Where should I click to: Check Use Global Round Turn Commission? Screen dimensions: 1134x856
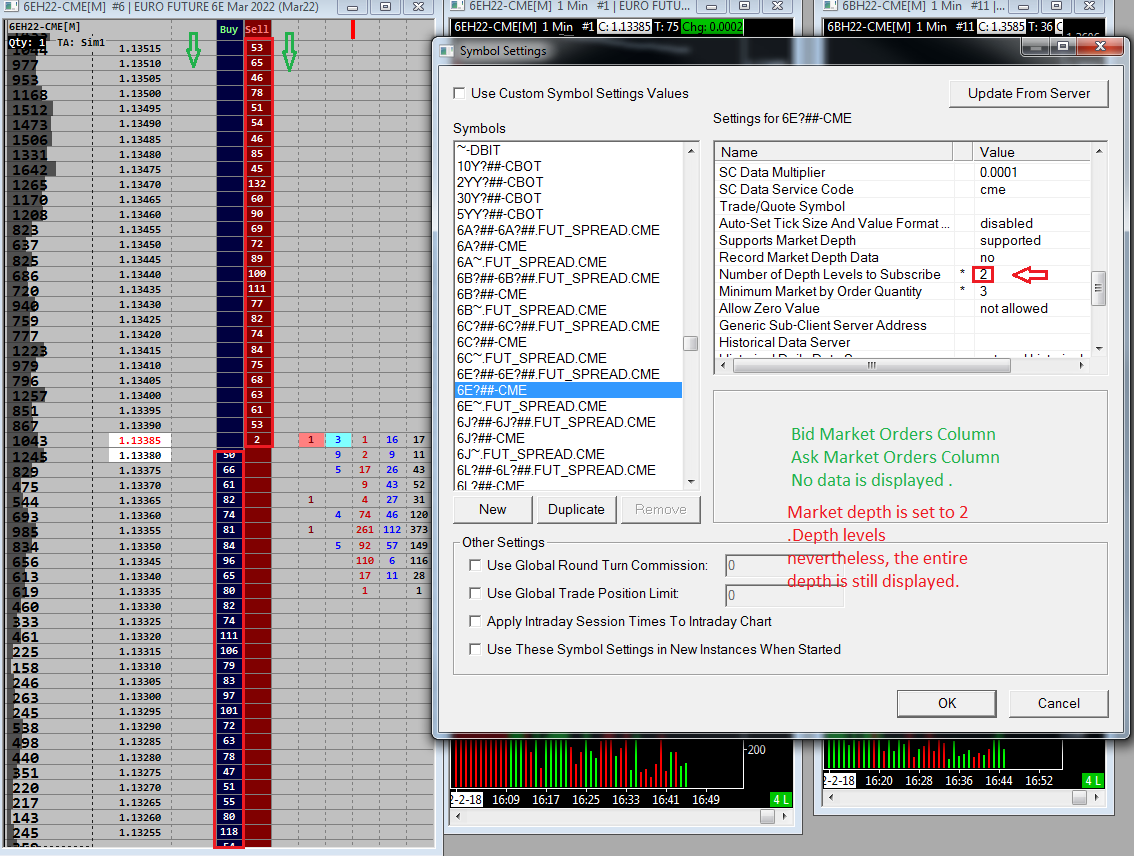pyautogui.click(x=476, y=565)
